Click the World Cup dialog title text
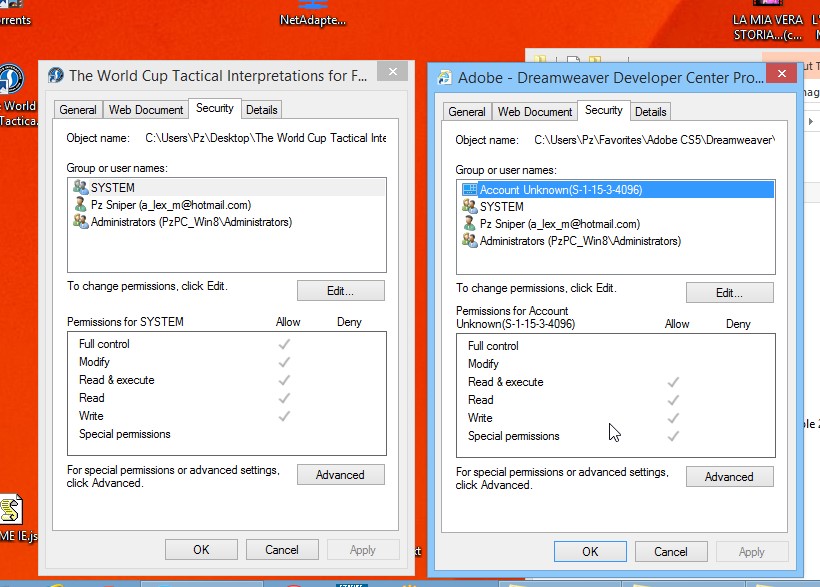Screen dimensions: 820x587 pos(218,76)
